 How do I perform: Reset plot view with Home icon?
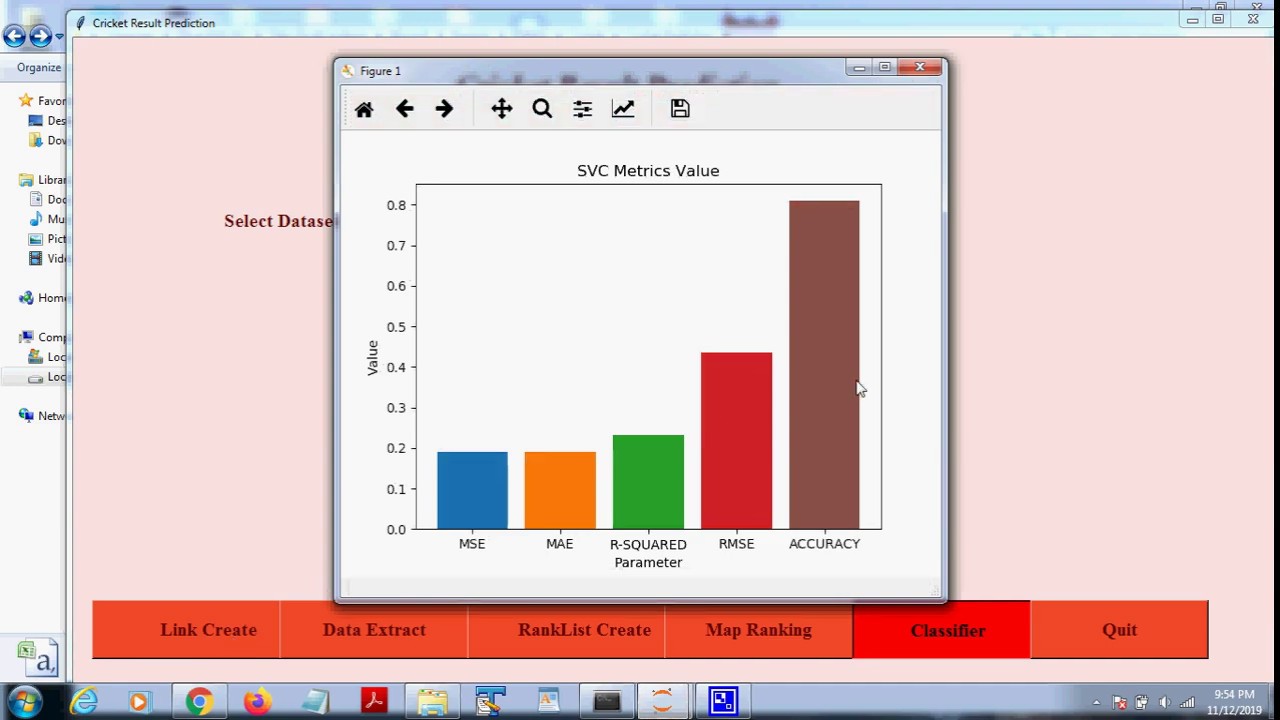(x=364, y=109)
